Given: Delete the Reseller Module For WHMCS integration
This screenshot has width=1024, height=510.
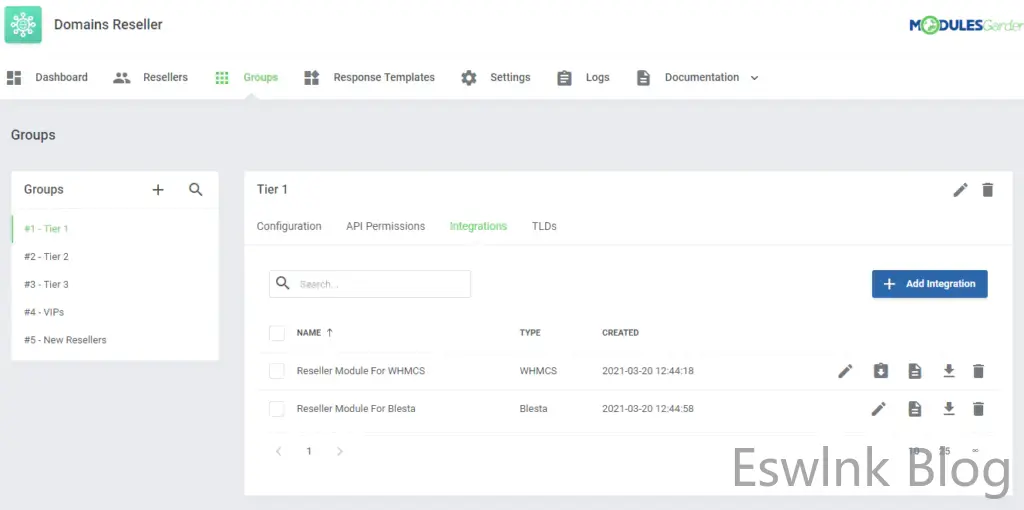Looking at the screenshot, I should point(978,371).
